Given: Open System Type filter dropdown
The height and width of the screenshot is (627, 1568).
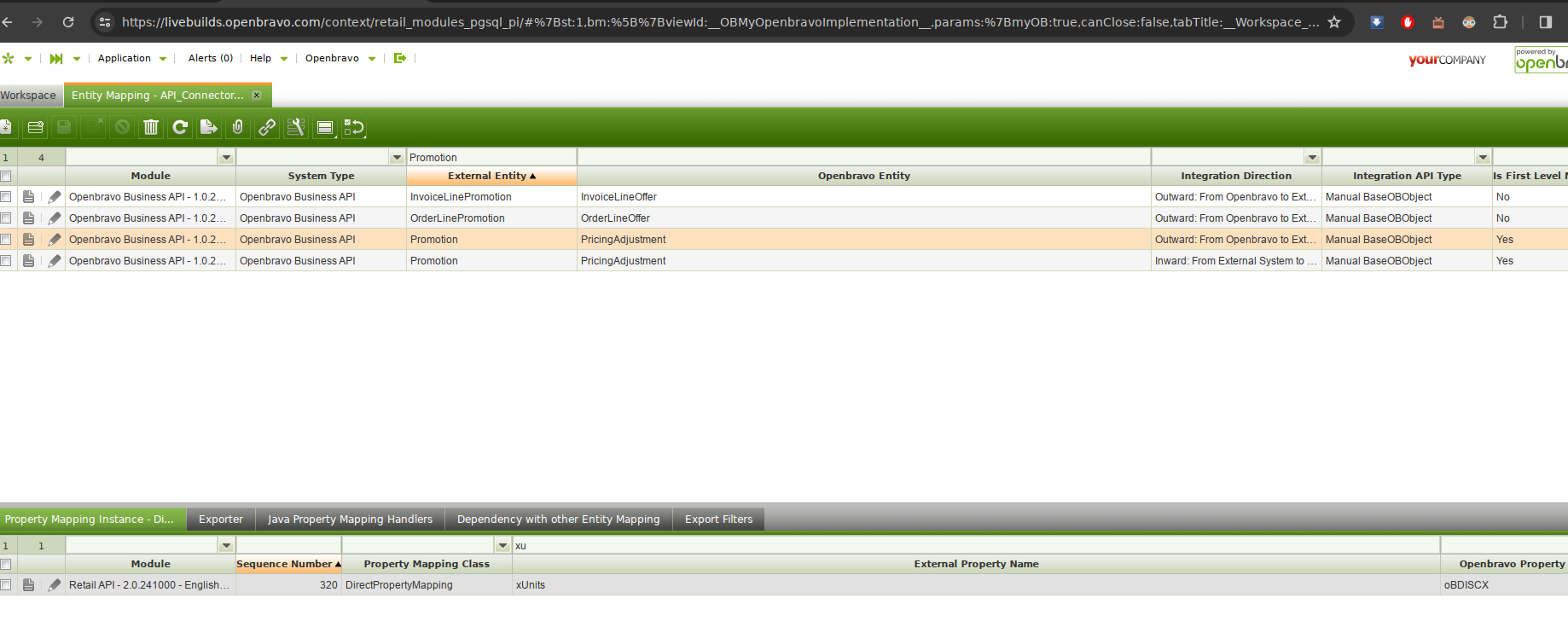Looking at the screenshot, I should coord(397,158).
